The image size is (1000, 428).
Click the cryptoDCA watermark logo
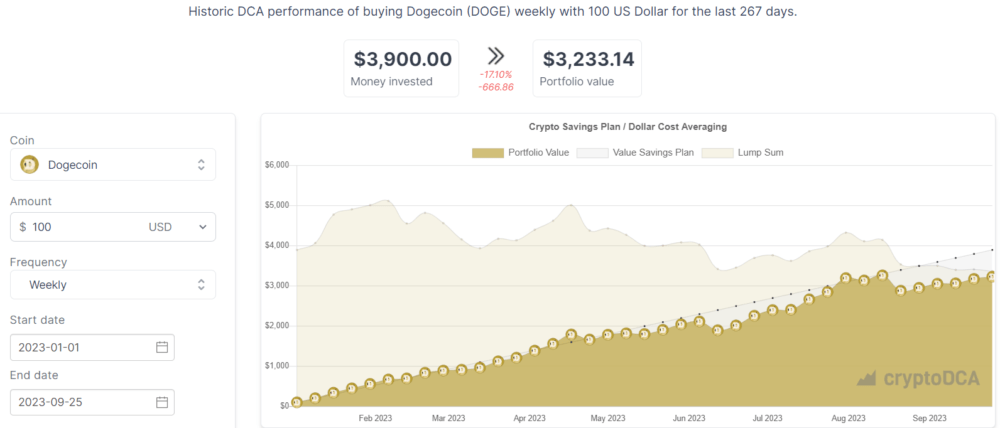(918, 378)
